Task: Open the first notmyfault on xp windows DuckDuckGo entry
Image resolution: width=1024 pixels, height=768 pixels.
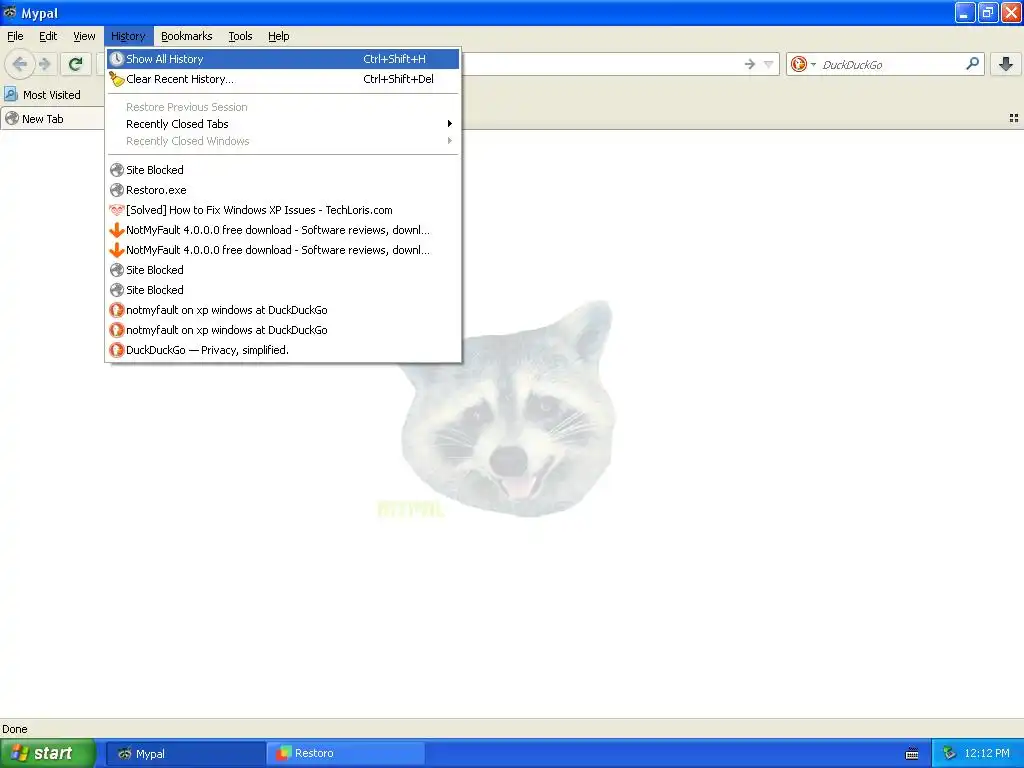Action: (283, 310)
